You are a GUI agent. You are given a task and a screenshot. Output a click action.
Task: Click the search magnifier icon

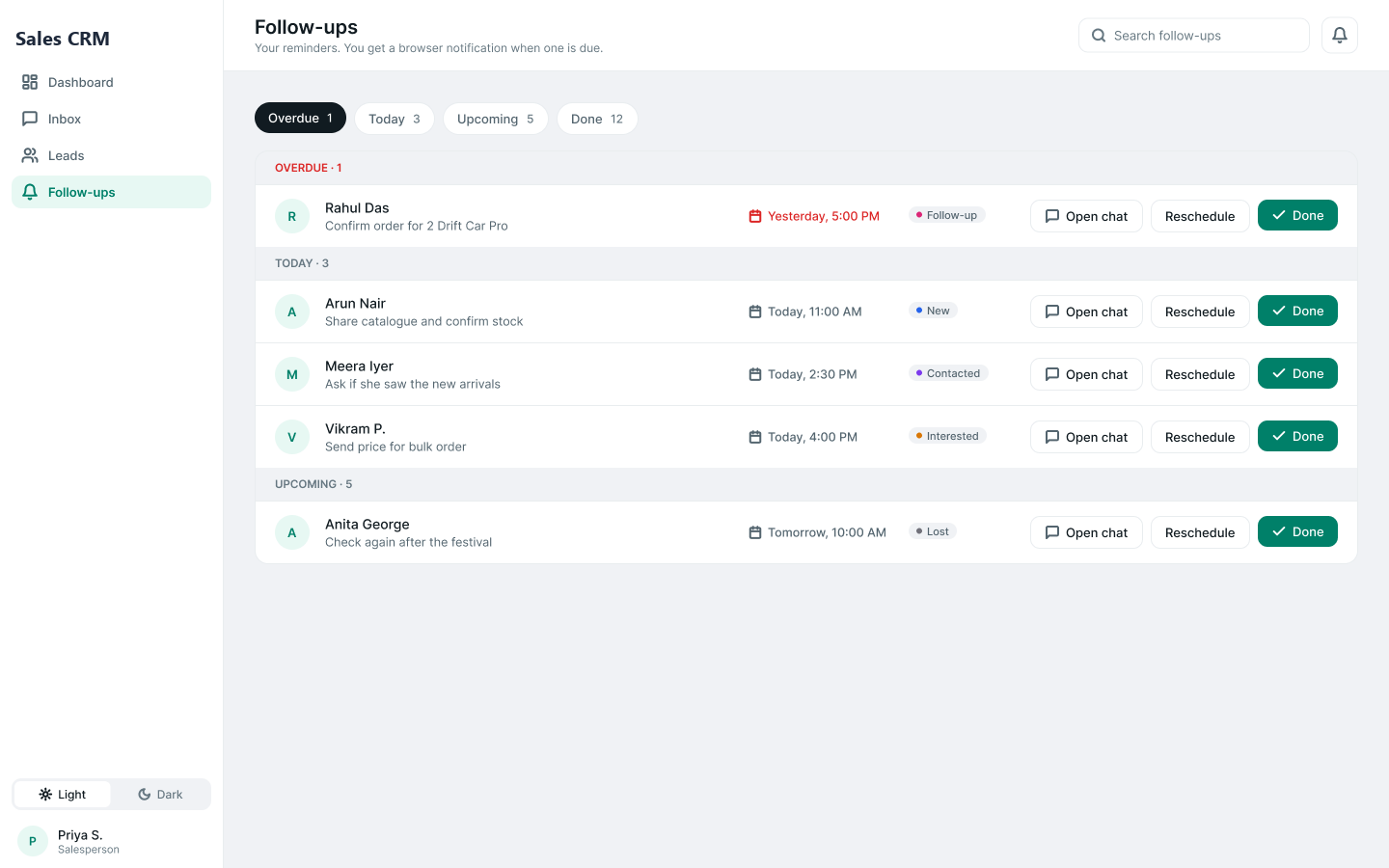1099,36
